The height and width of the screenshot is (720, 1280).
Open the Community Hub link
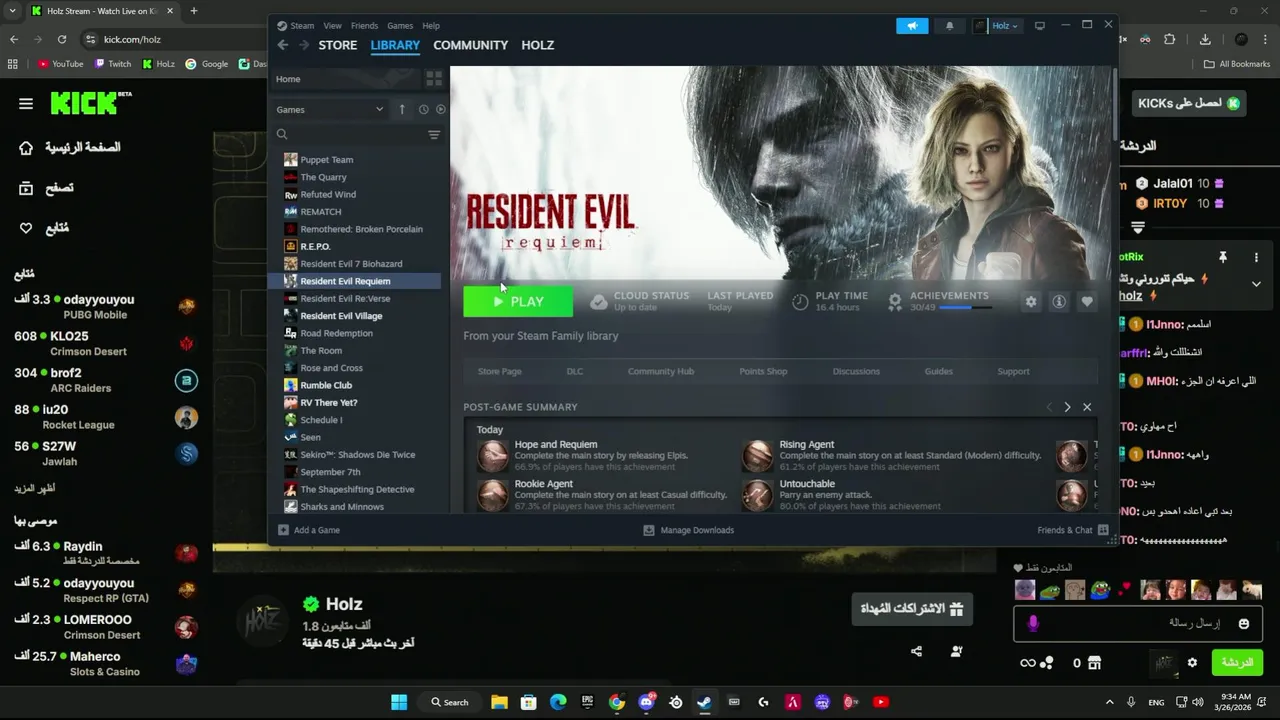tap(661, 371)
